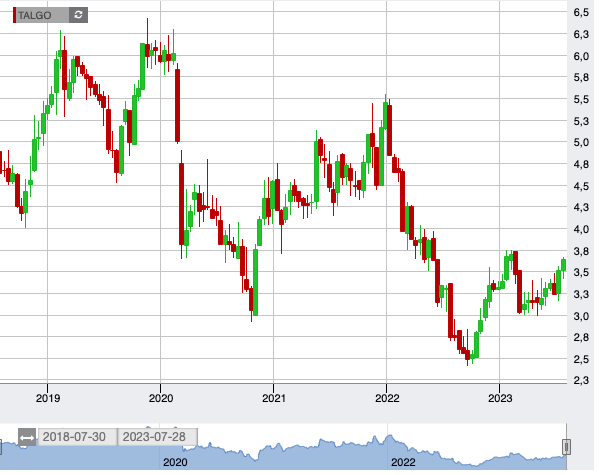Click the 2021 label on the x-axis
The width and height of the screenshot is (599, 475).
[274, 398]
